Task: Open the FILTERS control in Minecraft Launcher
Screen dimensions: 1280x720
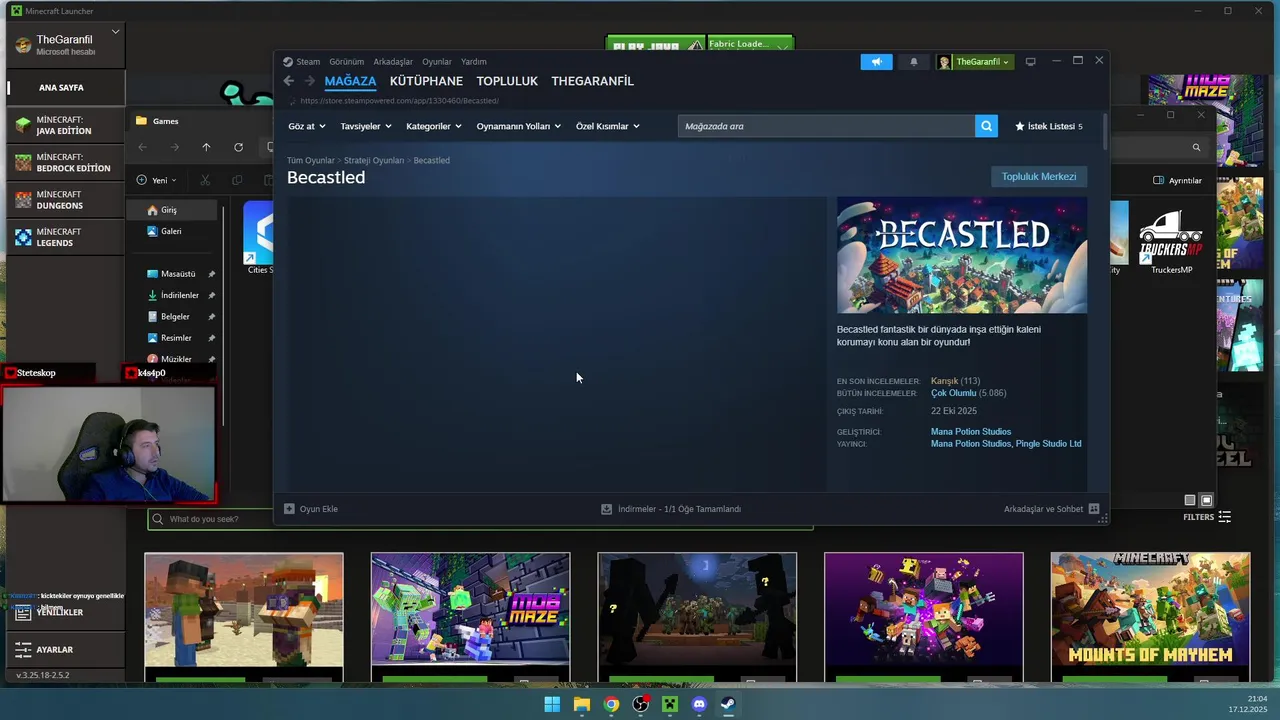Action: click(1207, 517)
